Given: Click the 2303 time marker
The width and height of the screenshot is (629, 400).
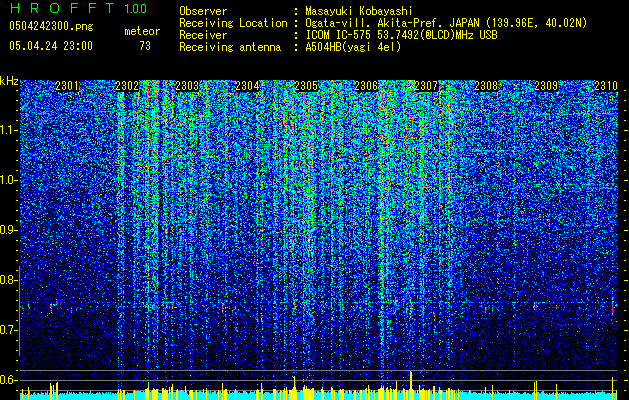Looking at the screenshot, I should tap(187, 86).
